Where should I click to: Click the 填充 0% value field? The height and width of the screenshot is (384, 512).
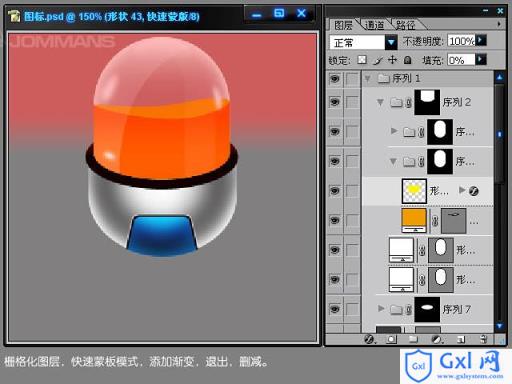(x=461, y=60)
